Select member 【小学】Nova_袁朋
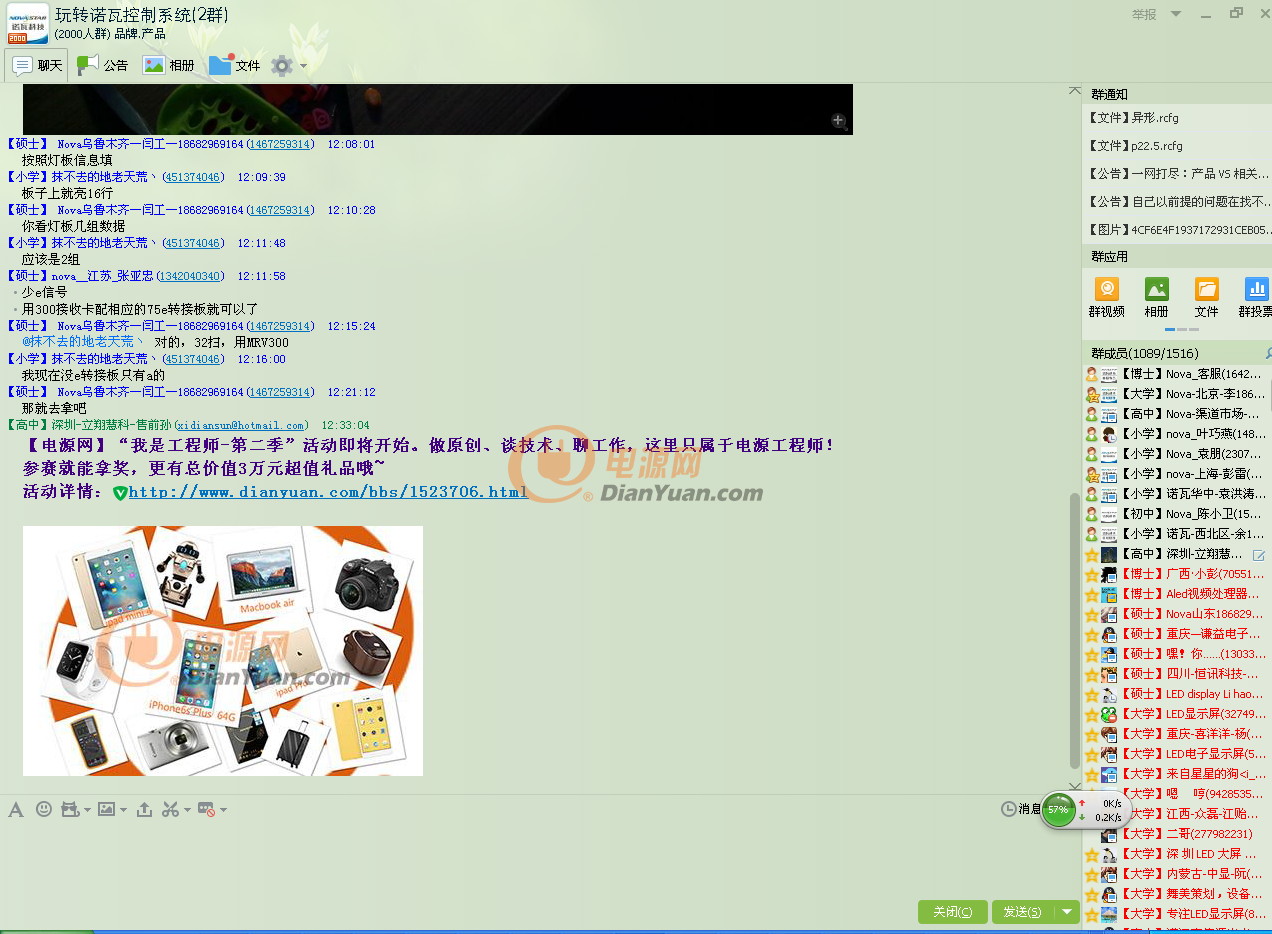1272x934 pixels. pyautogui.click(x=1177, y=454)
